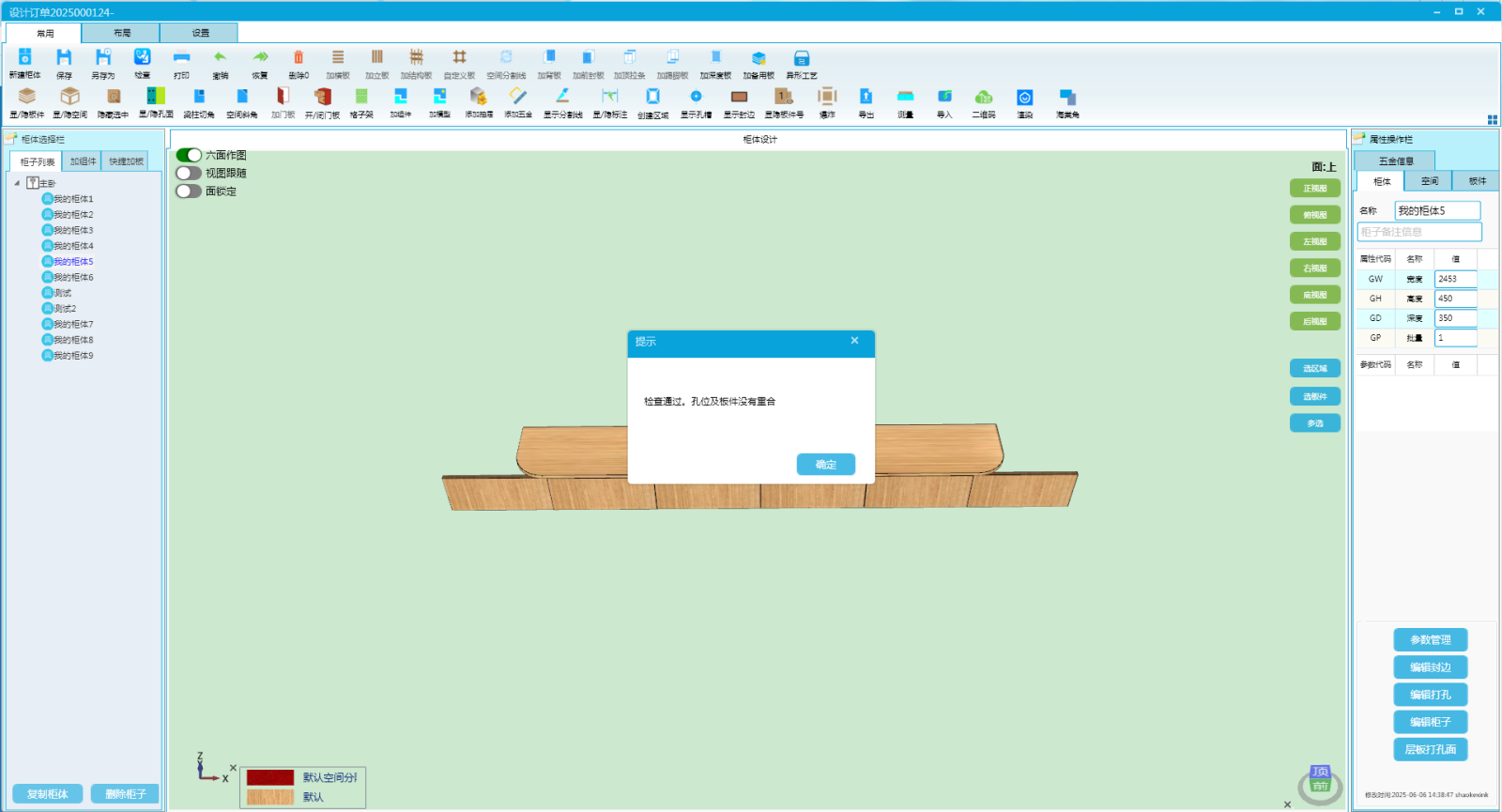Click the 左视图 left view button
Screen dimensions: 1502x812
(x=1315, y=241)
